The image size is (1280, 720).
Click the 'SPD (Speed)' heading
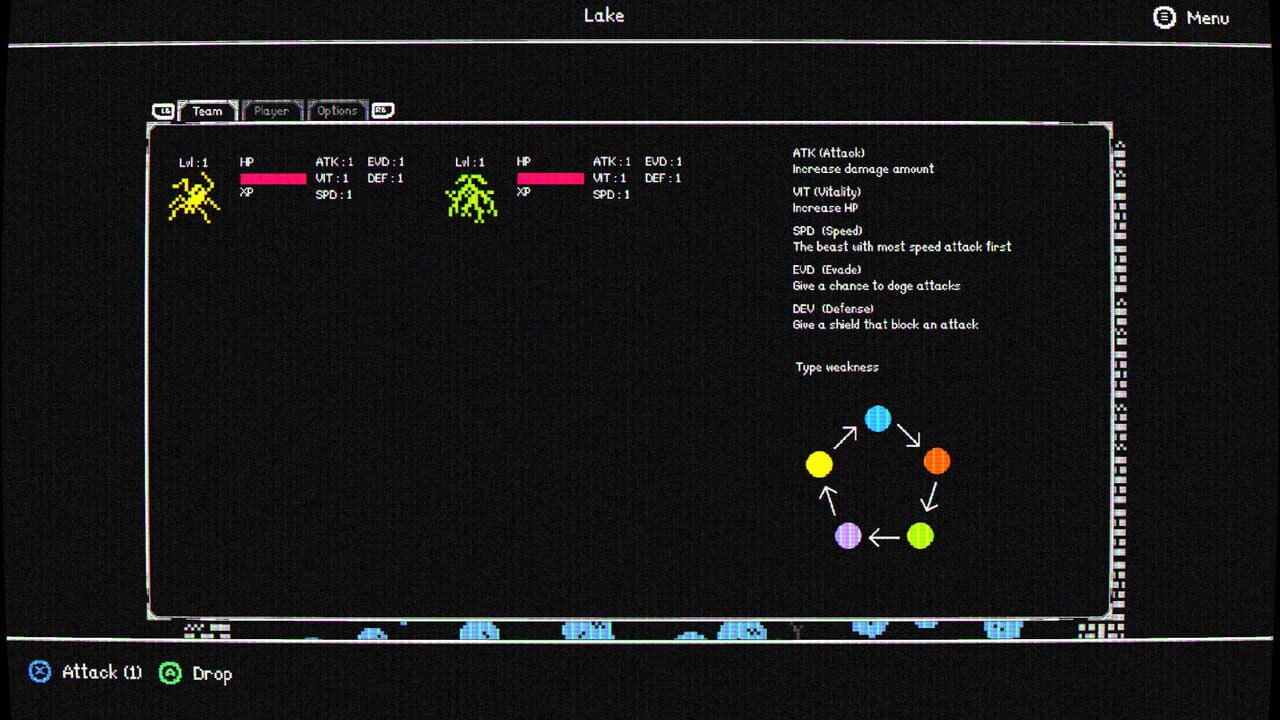(x=827, y=231)
